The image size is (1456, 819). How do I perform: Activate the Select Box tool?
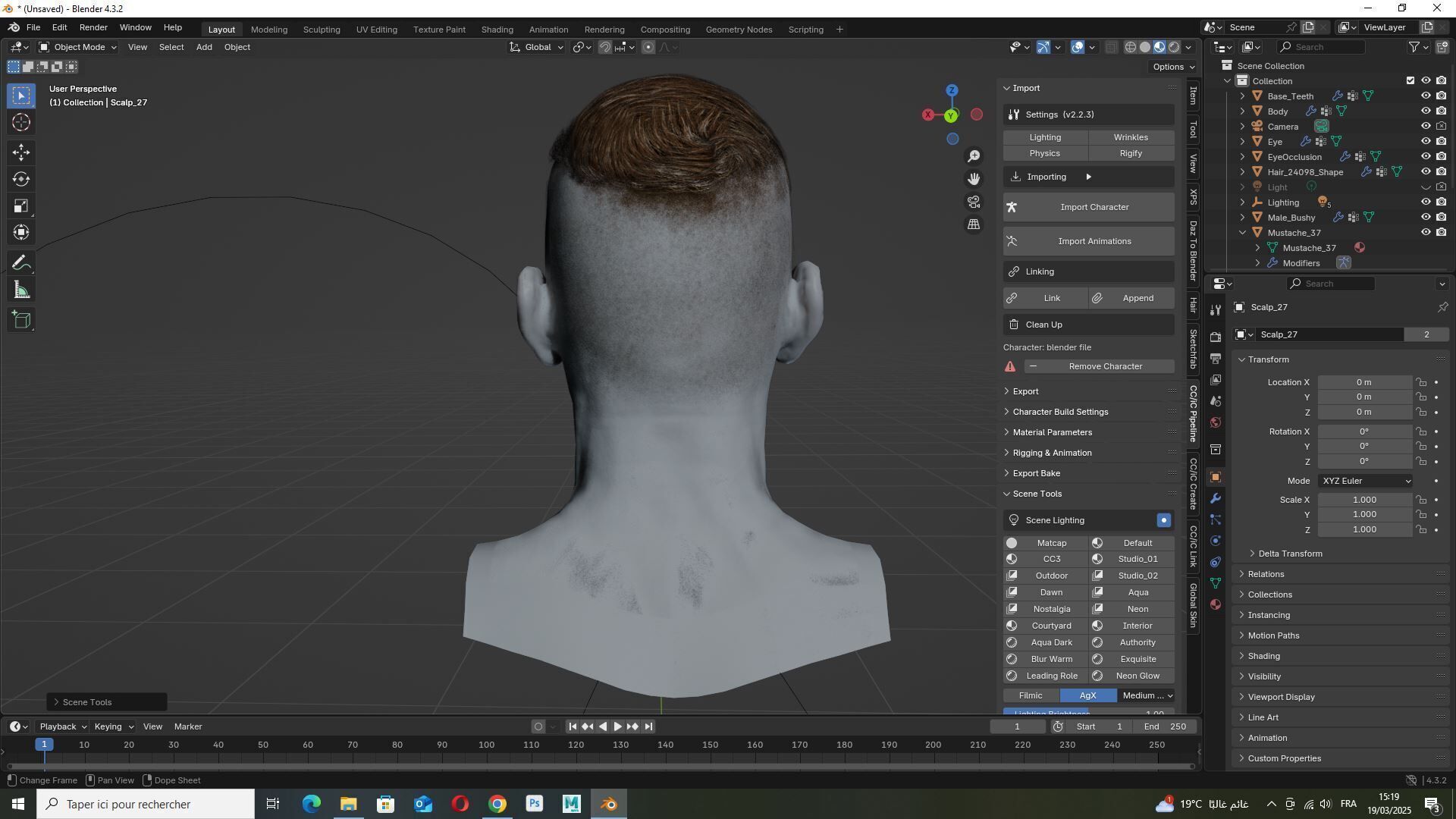tap(21, 96)
